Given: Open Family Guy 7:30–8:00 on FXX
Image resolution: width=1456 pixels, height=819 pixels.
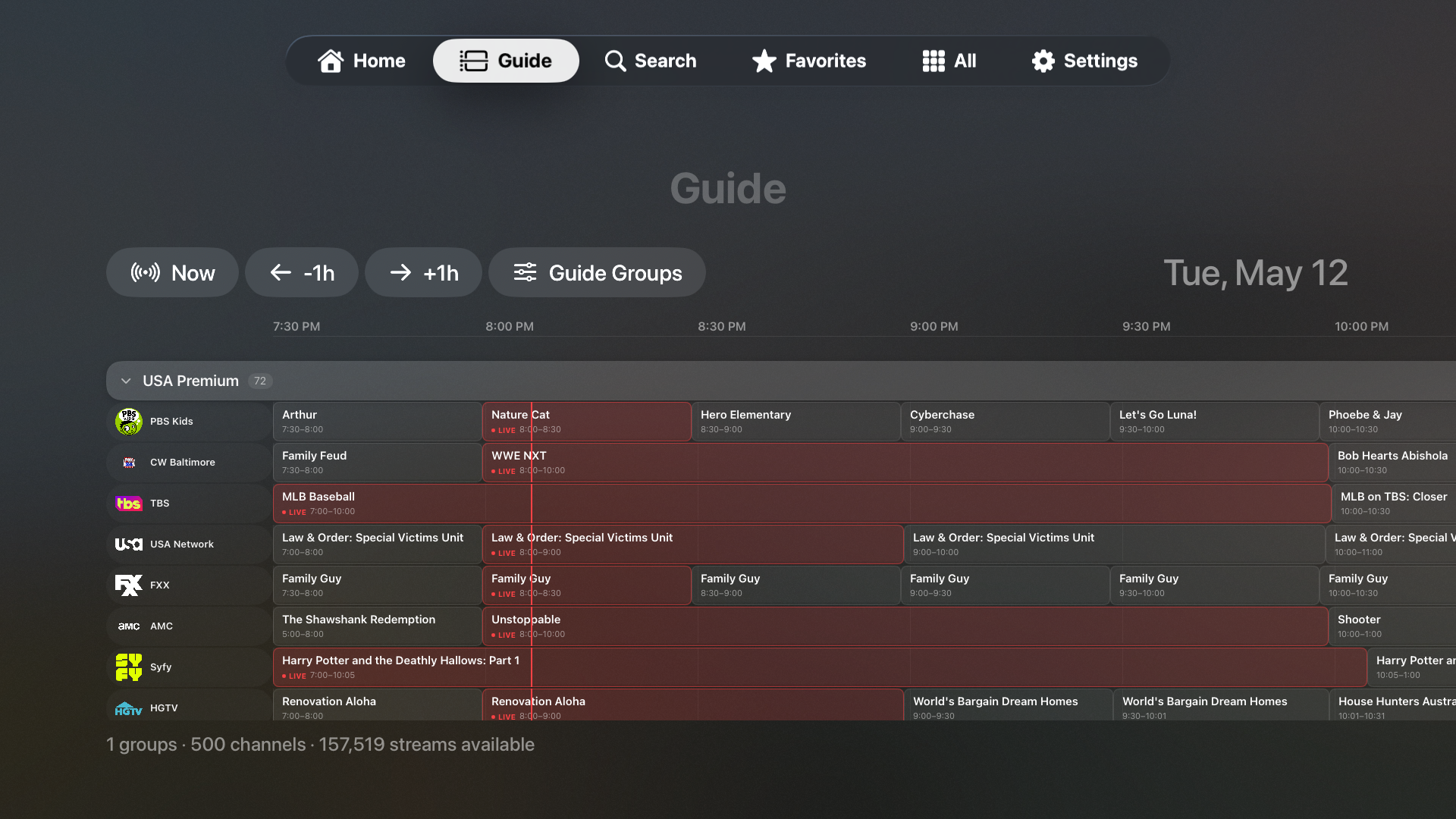Looking at the screenshot, I should (x=377, y=585).
